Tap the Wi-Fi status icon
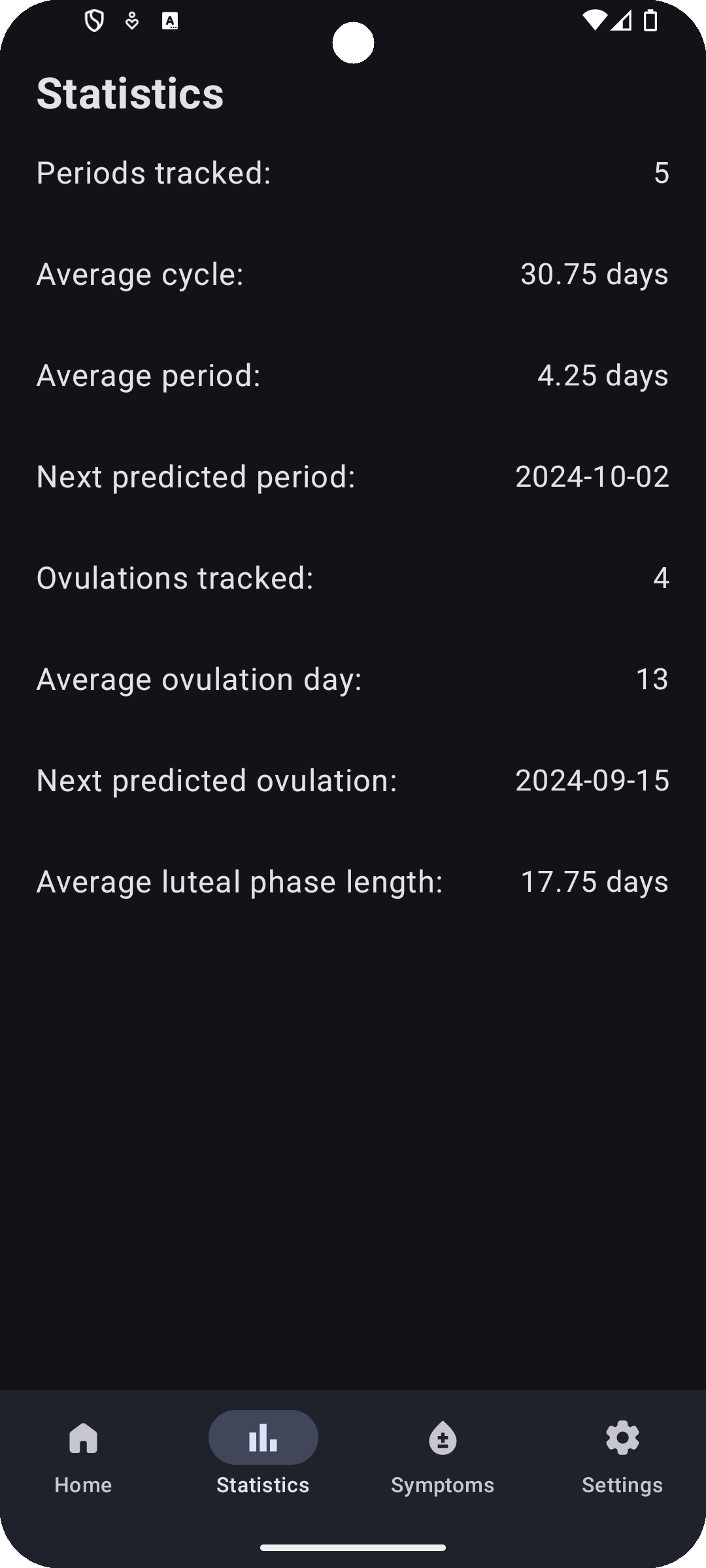The width and height of the screenshot is (706, 1568). click(594, 21)
